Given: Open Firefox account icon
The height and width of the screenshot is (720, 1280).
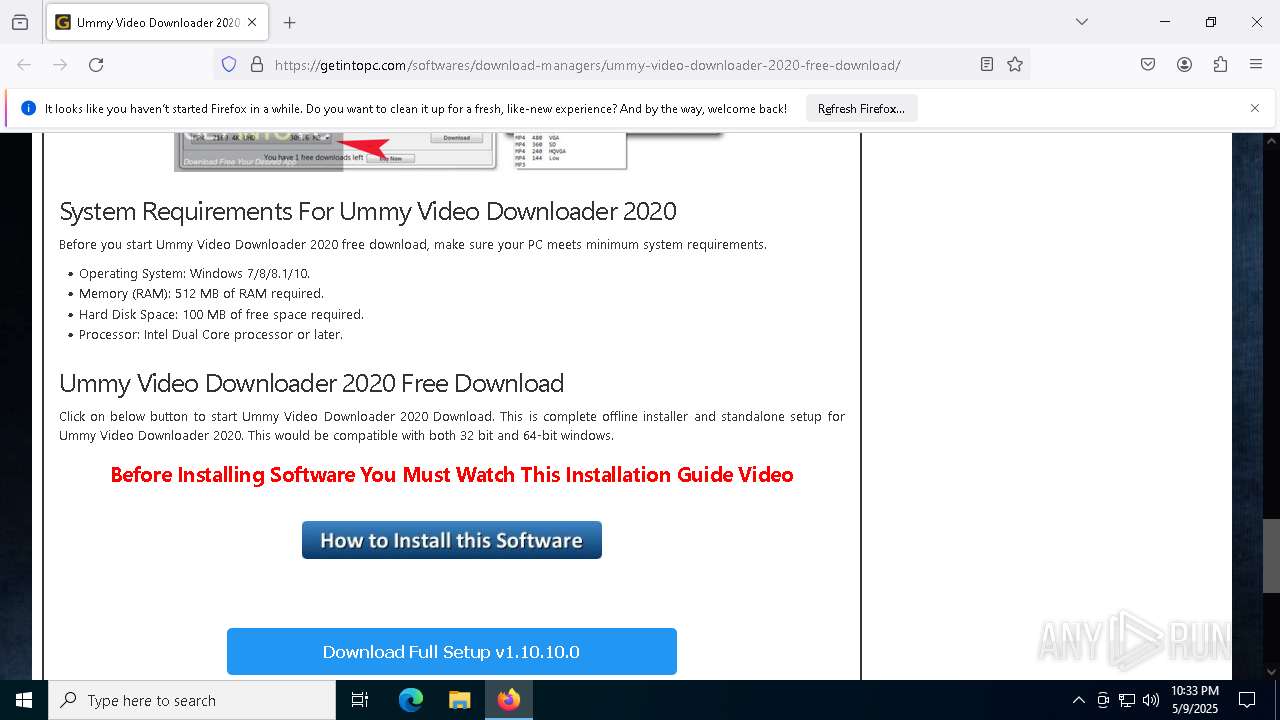Looking at the screenshot, I should (1184, 65).
